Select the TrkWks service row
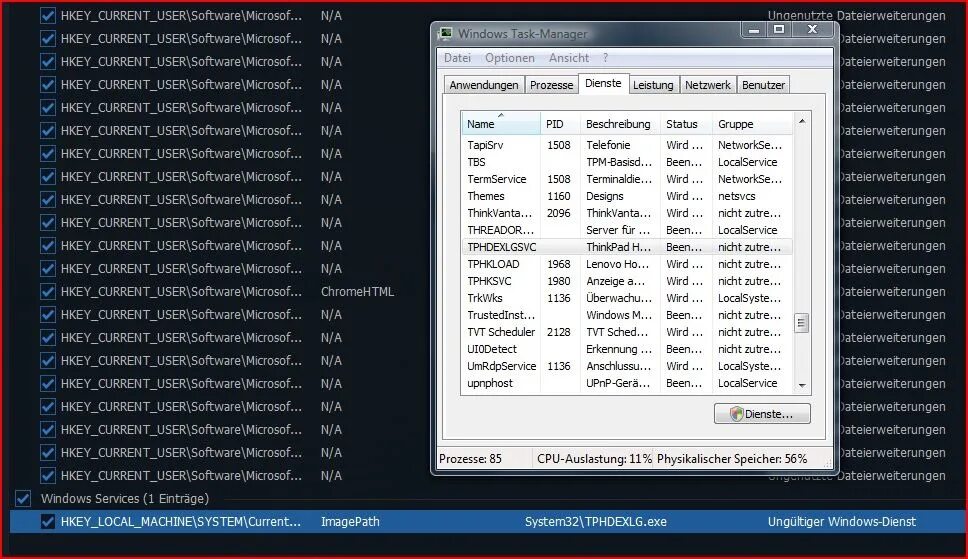The width and height of the screenshot is (968, 559). coord(627,298)
